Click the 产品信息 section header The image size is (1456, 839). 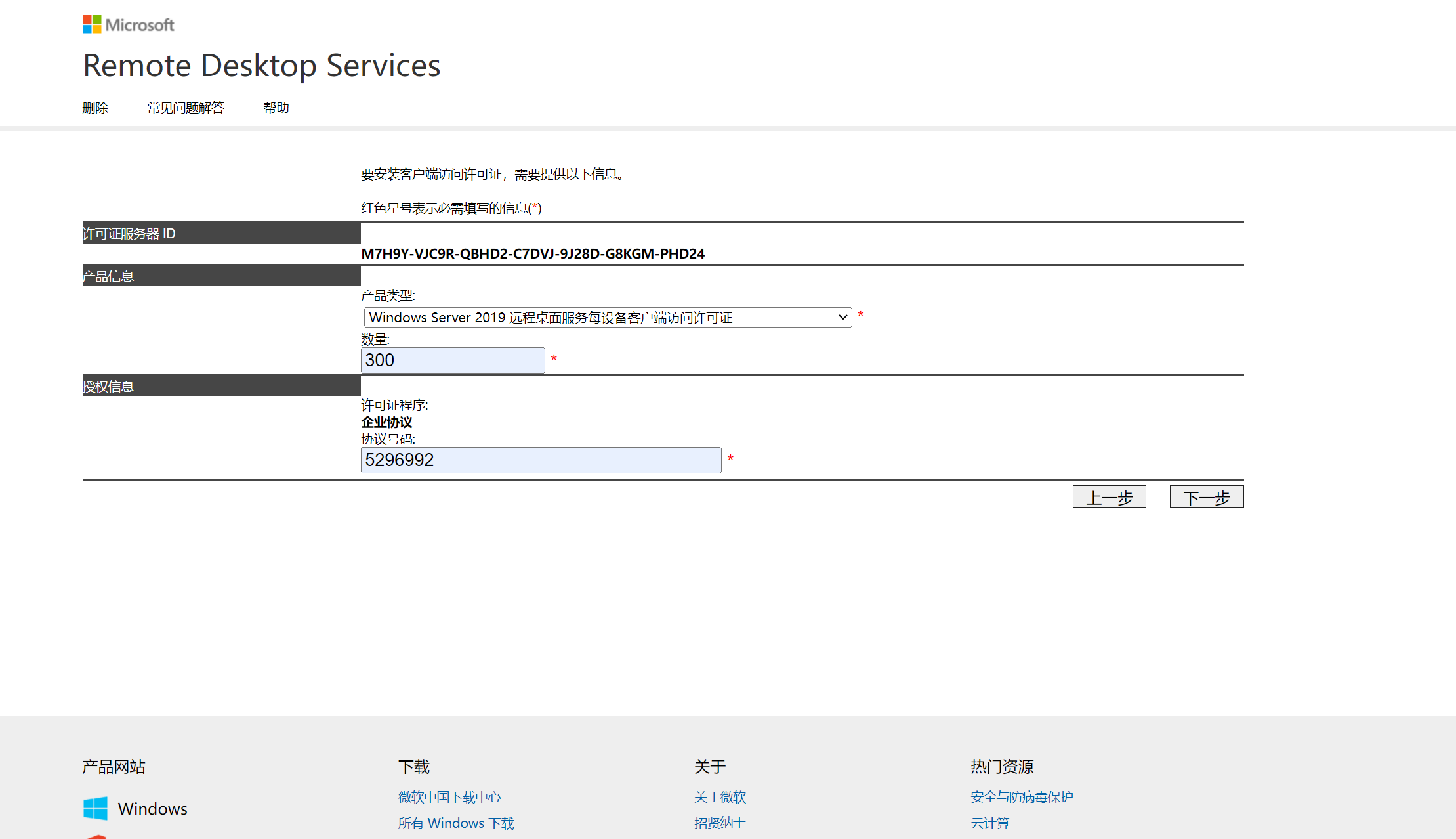[221, 276]
